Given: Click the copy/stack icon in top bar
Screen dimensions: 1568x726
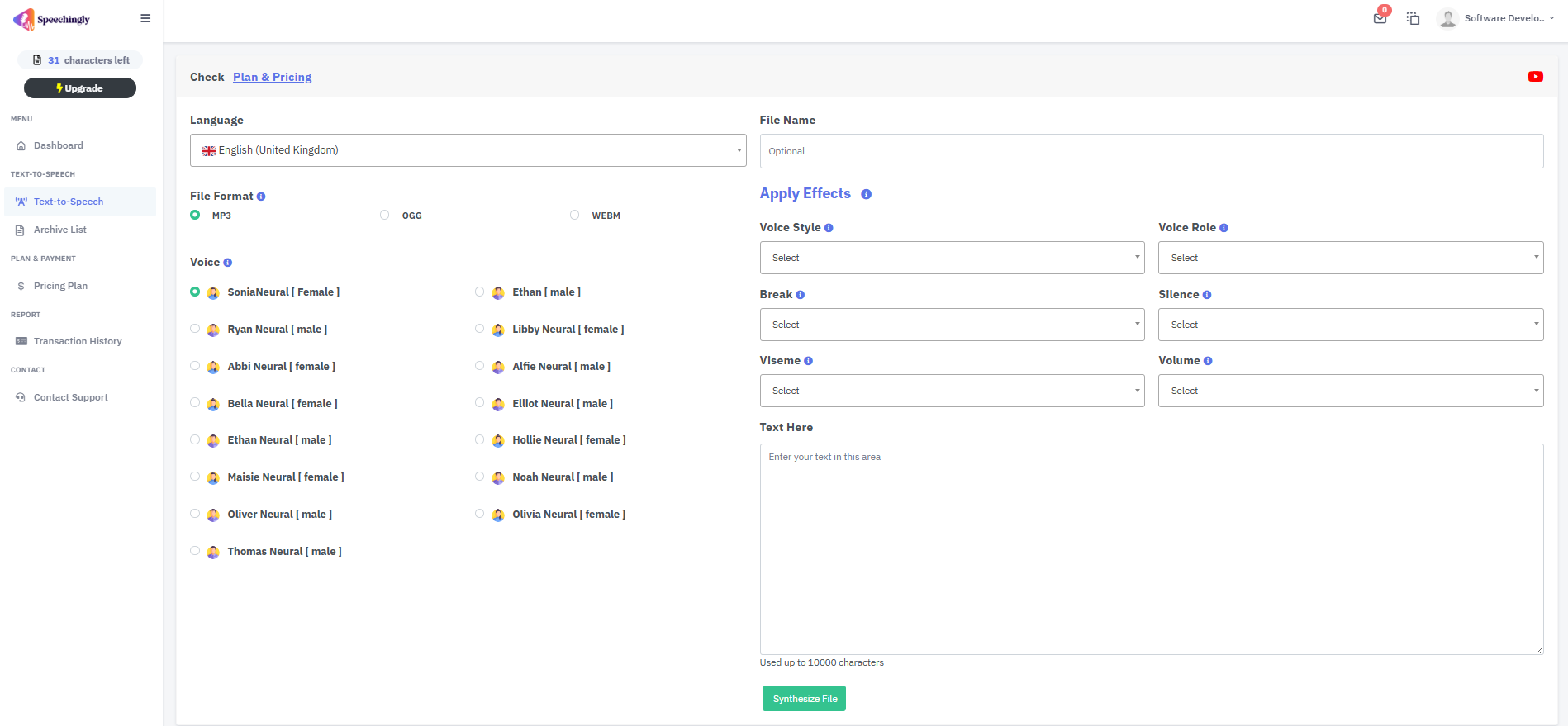Looking at the screenshot, I should point(1414,18).
